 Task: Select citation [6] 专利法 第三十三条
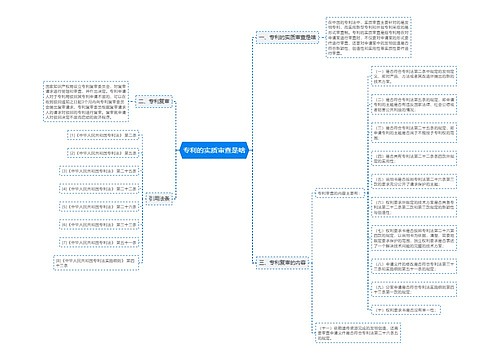tap(99, 225)
